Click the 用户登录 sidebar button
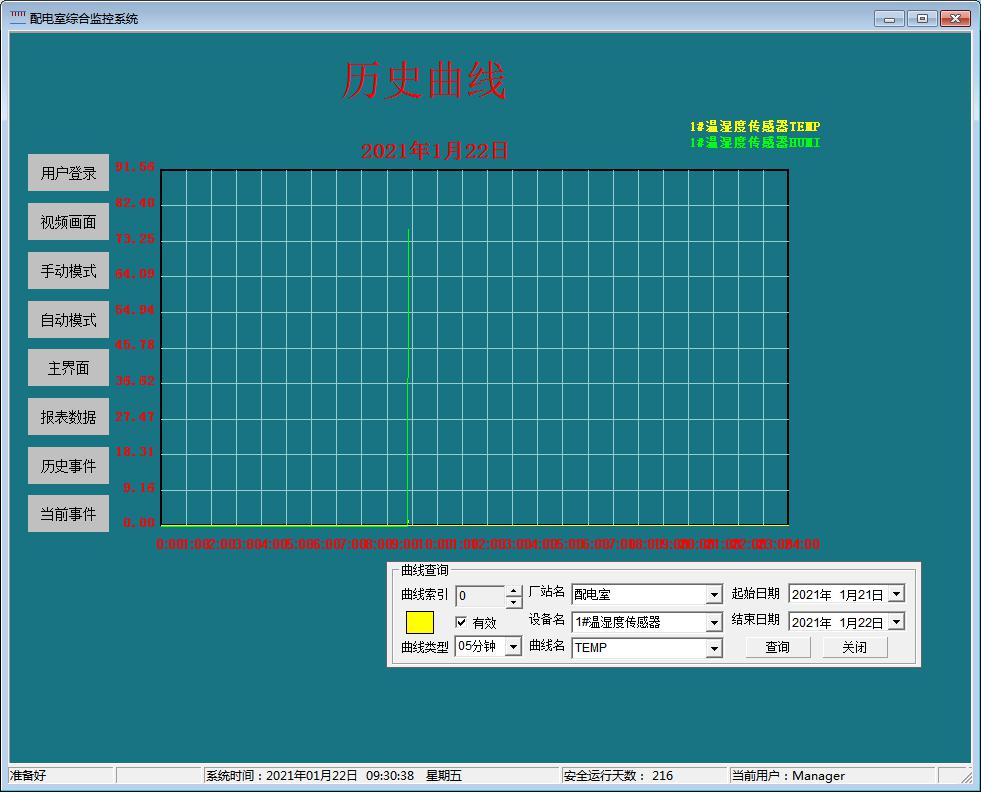Screen dimensions: 981x792 pos(68,173)
